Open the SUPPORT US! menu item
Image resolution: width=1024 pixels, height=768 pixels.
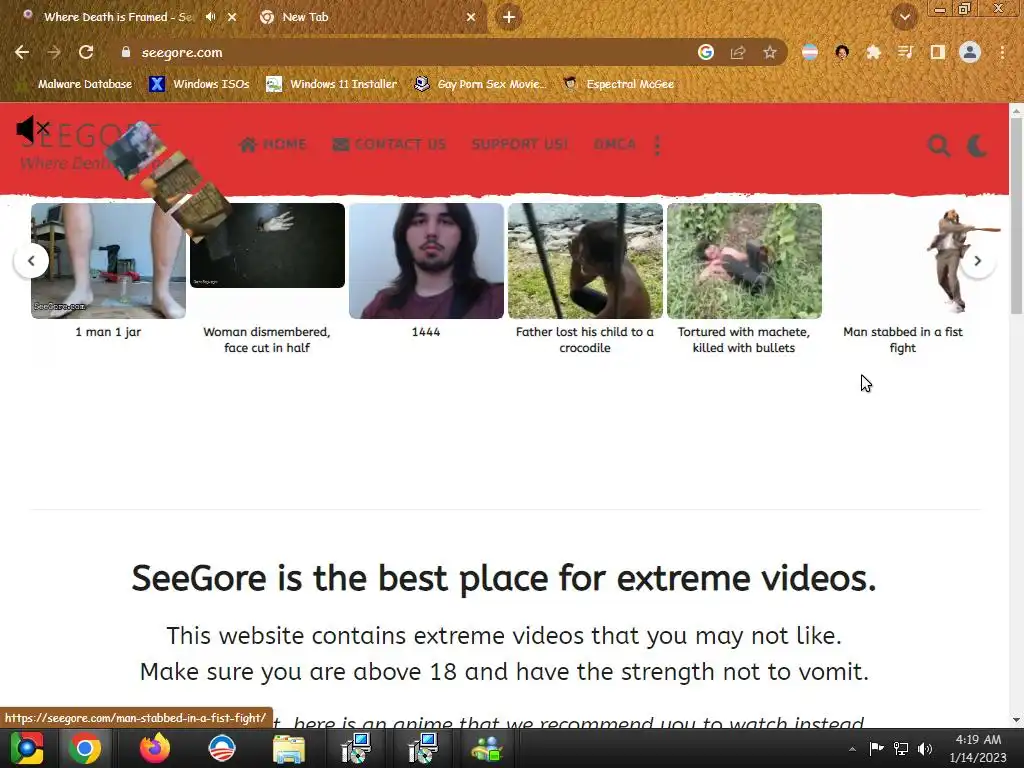pos(520,144)
